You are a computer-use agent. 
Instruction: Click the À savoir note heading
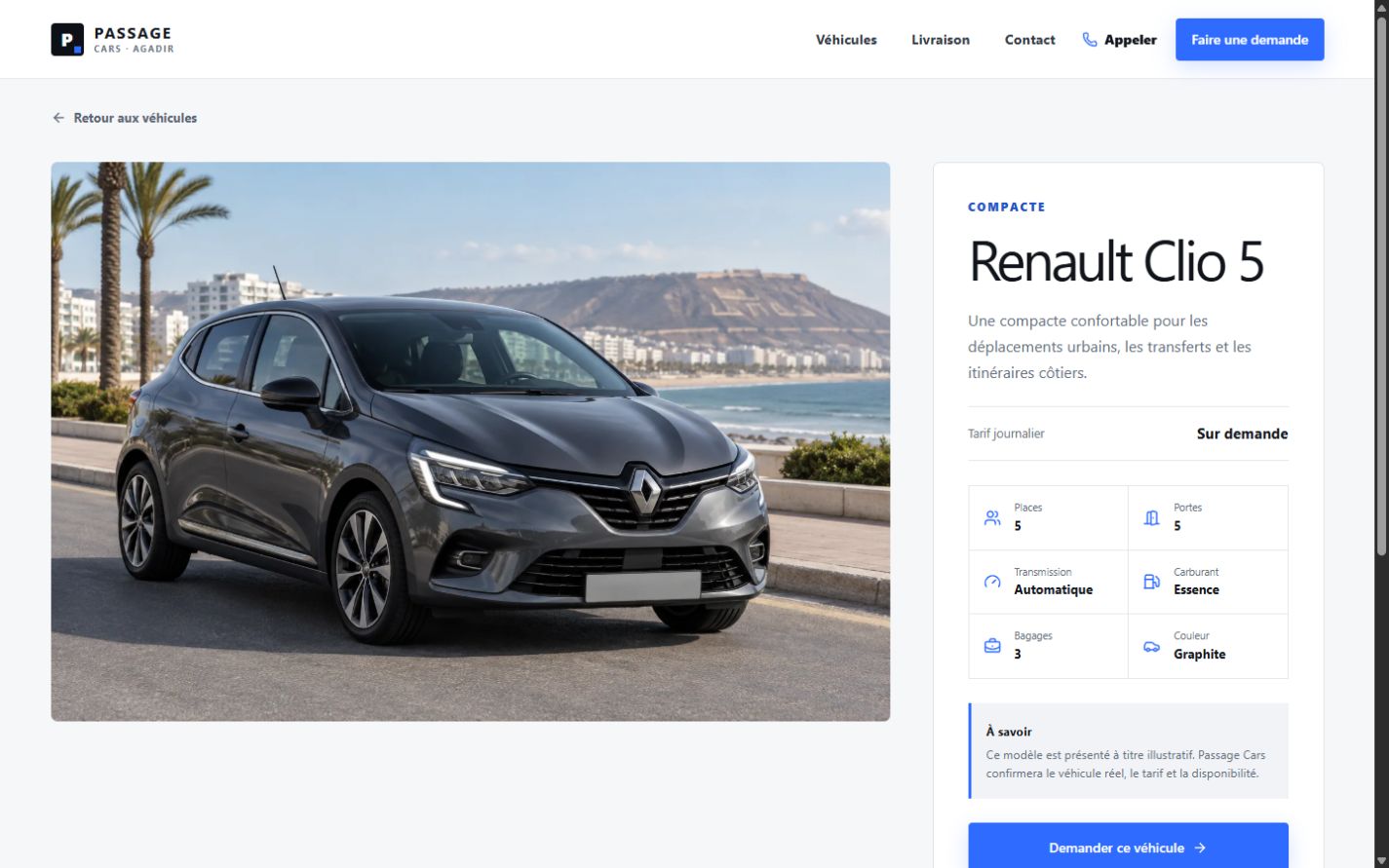click(1008, 732)
